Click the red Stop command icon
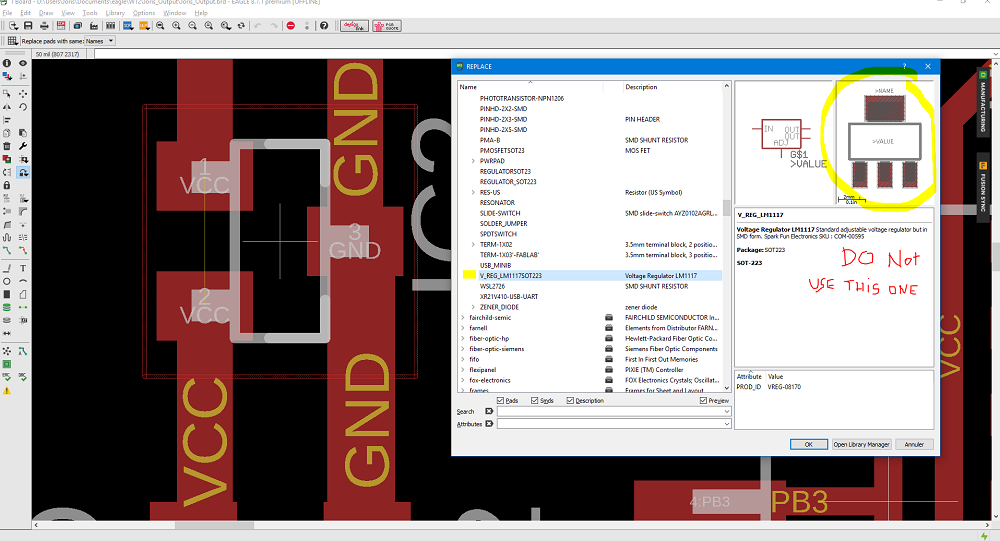This screenshot has height=541, width=1000. pos(291,26)
